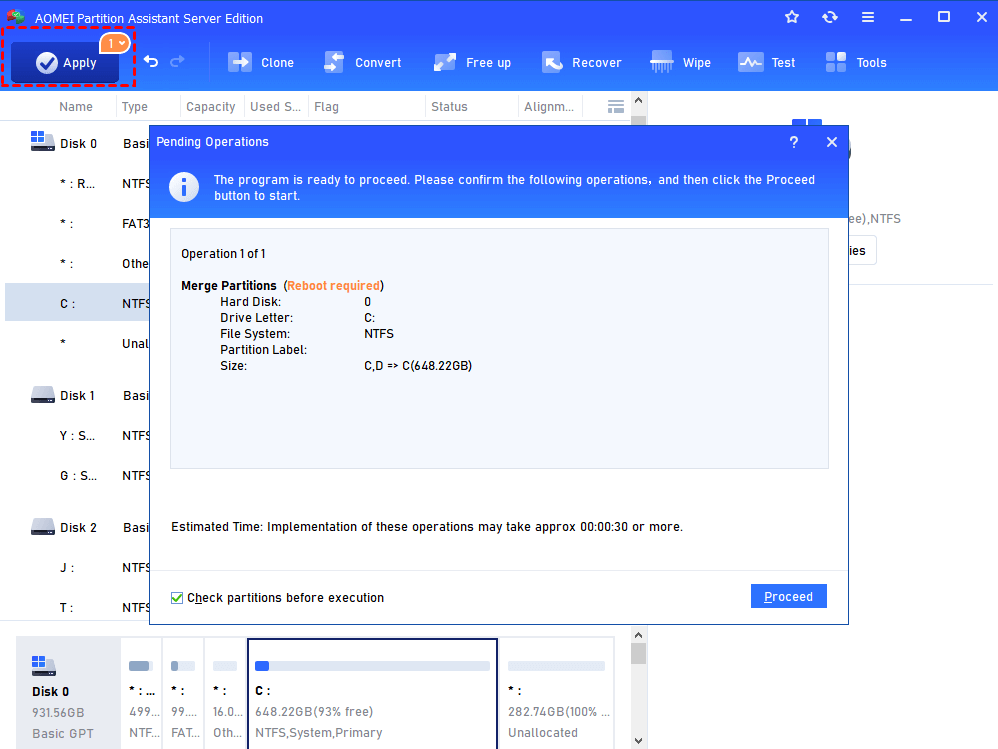The image size is (998, 749).
Task: Close the Pending Operations dialog
Action: (x=832, y=142)
